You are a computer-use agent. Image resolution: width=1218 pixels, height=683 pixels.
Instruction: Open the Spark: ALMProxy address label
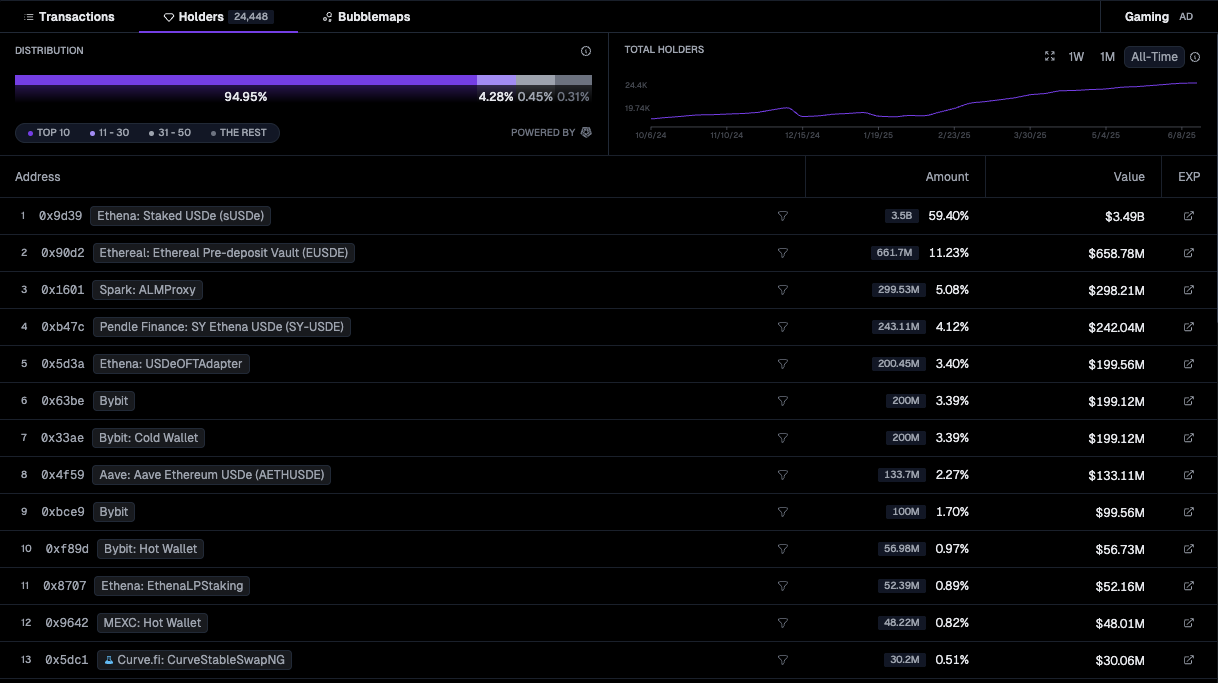(x=148, y=290)
